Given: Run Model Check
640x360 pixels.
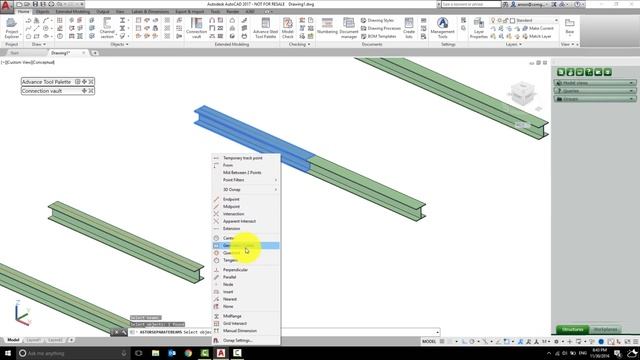Looking at the screenshot, I should click(x=288, y=28).
